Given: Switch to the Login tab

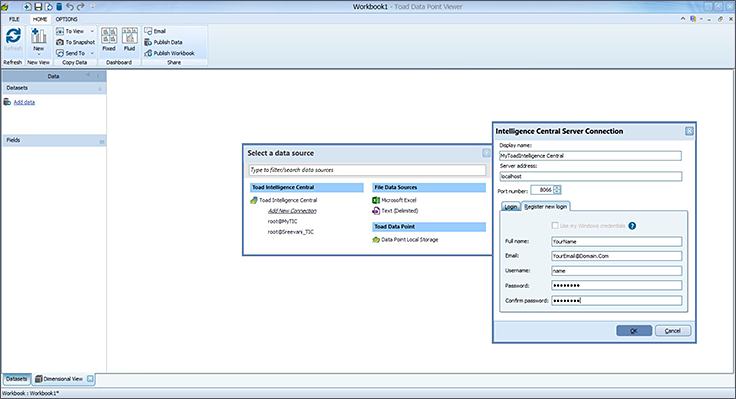Looking at the screenshot, I should coord(511,207).
